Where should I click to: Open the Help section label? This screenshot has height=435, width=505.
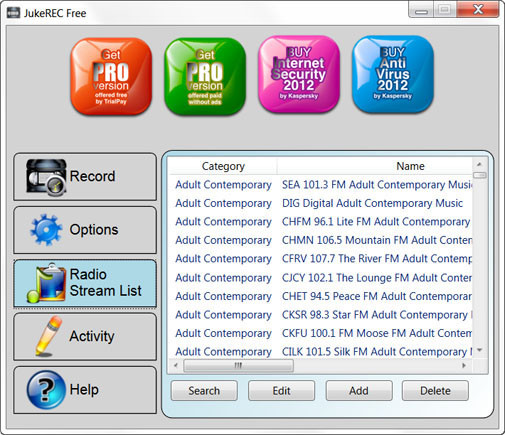[x=84, y=389]
